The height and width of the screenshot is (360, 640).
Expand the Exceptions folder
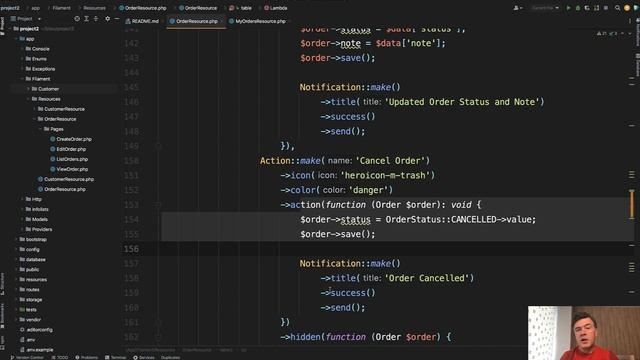pyautogui.click(x=22, y=69)
